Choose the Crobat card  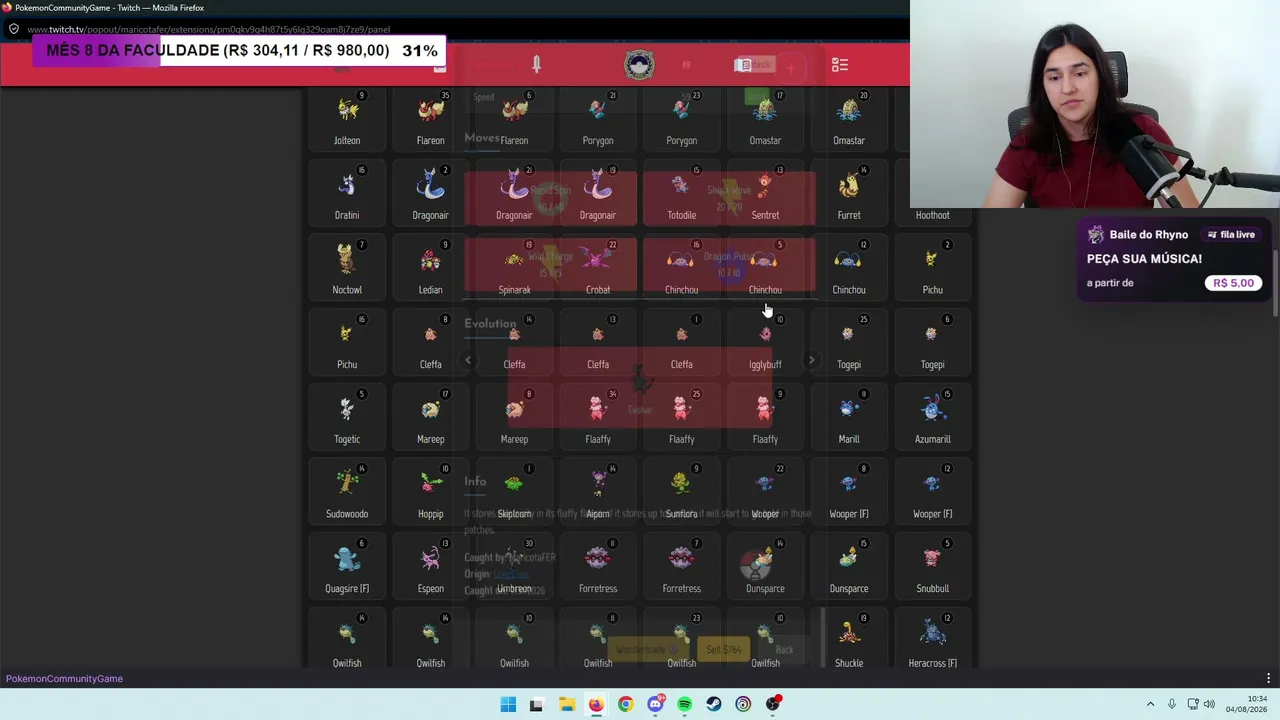click(x=598, y=269)
